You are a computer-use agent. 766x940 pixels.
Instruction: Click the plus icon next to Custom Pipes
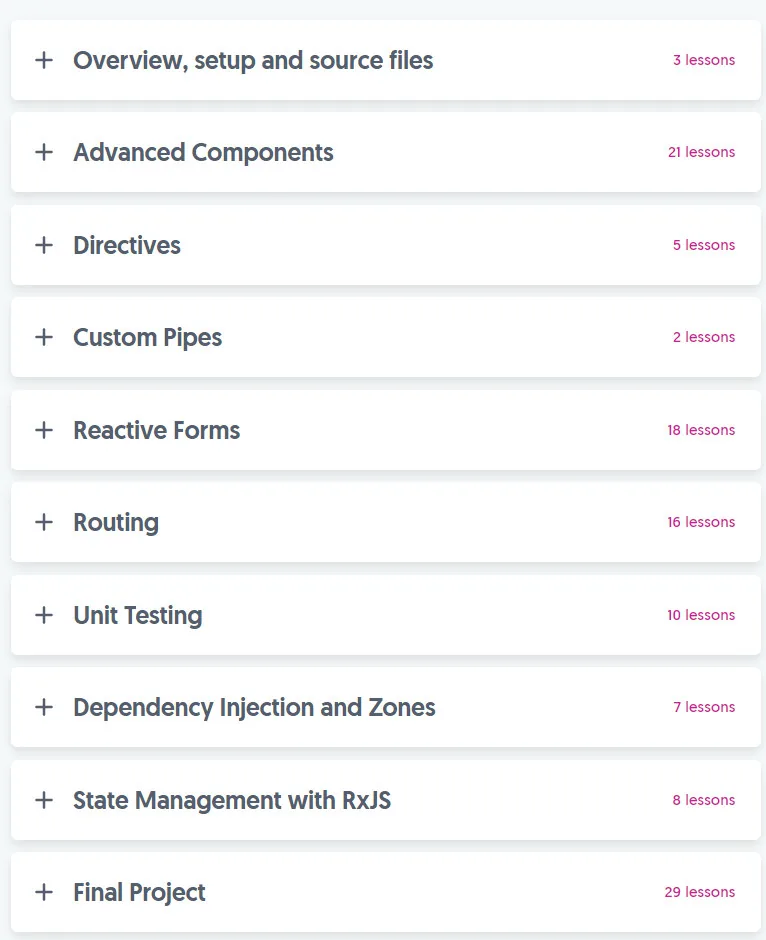[44, 337]
